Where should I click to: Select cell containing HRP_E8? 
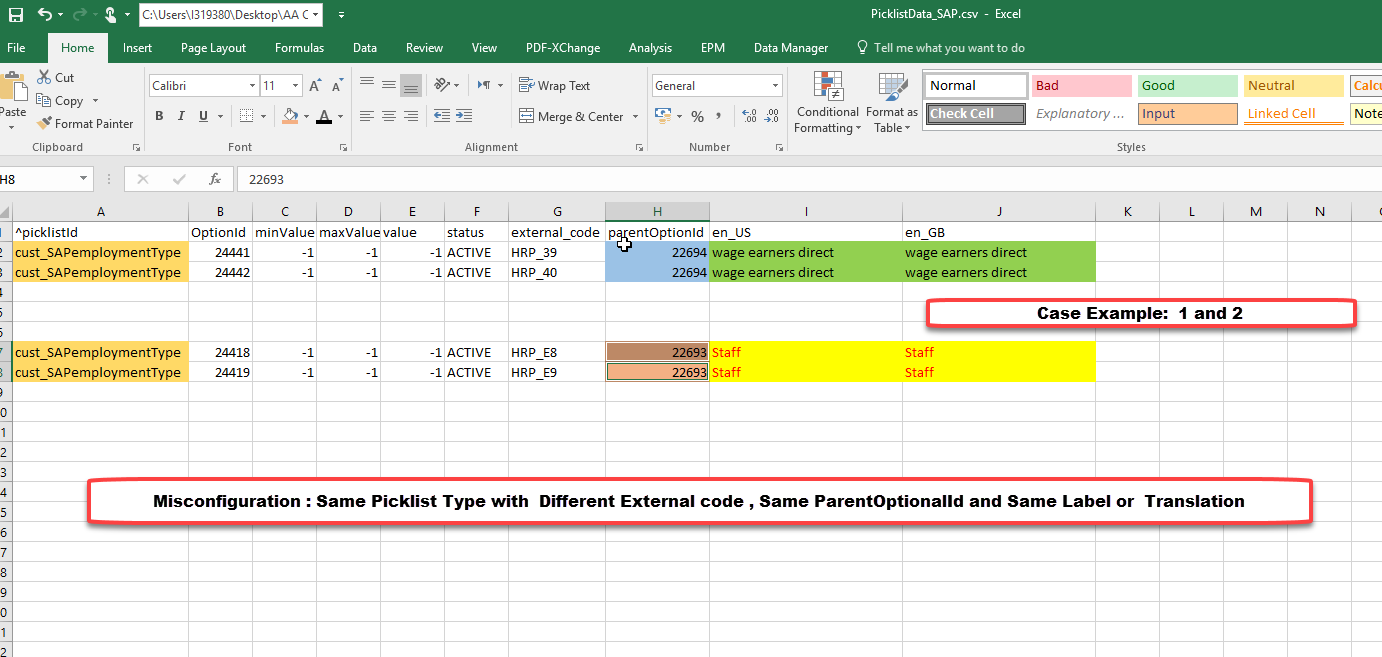pos(557,352)
